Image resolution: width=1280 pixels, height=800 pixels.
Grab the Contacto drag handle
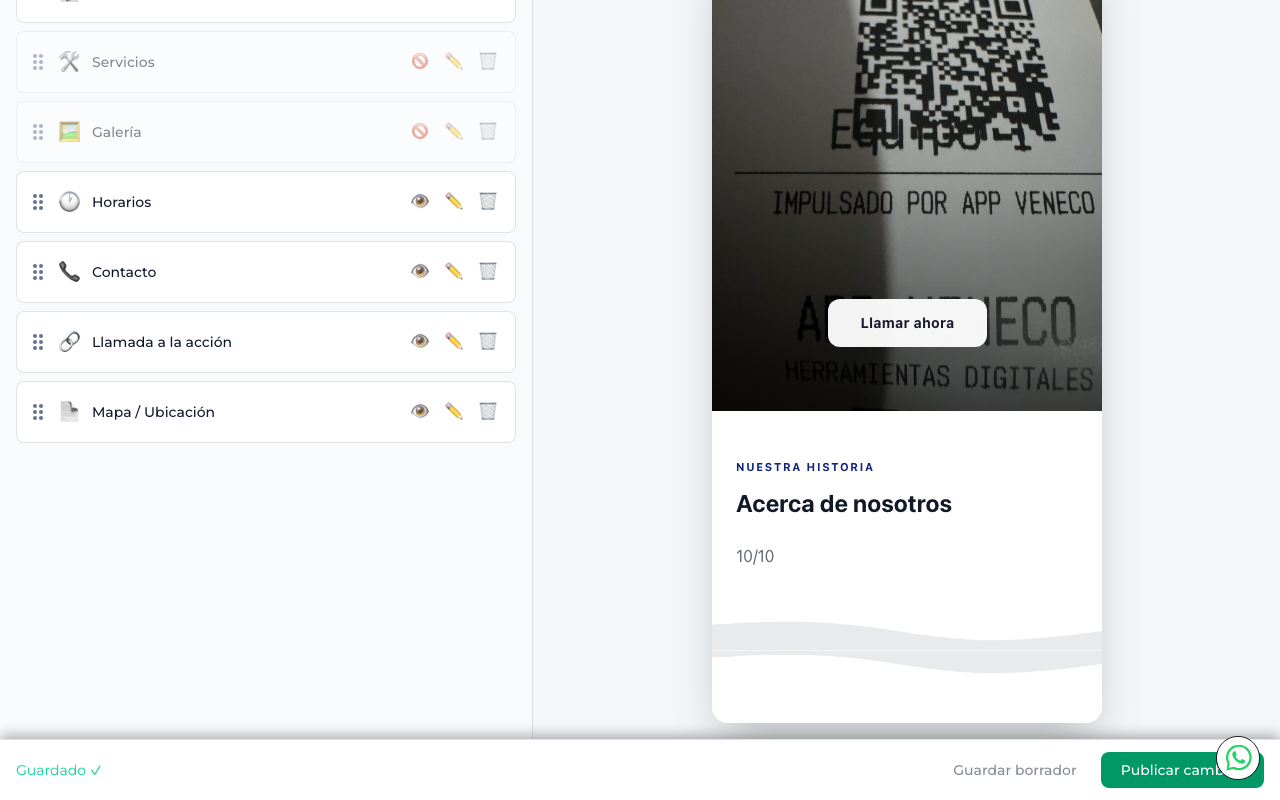pos(38,272)
